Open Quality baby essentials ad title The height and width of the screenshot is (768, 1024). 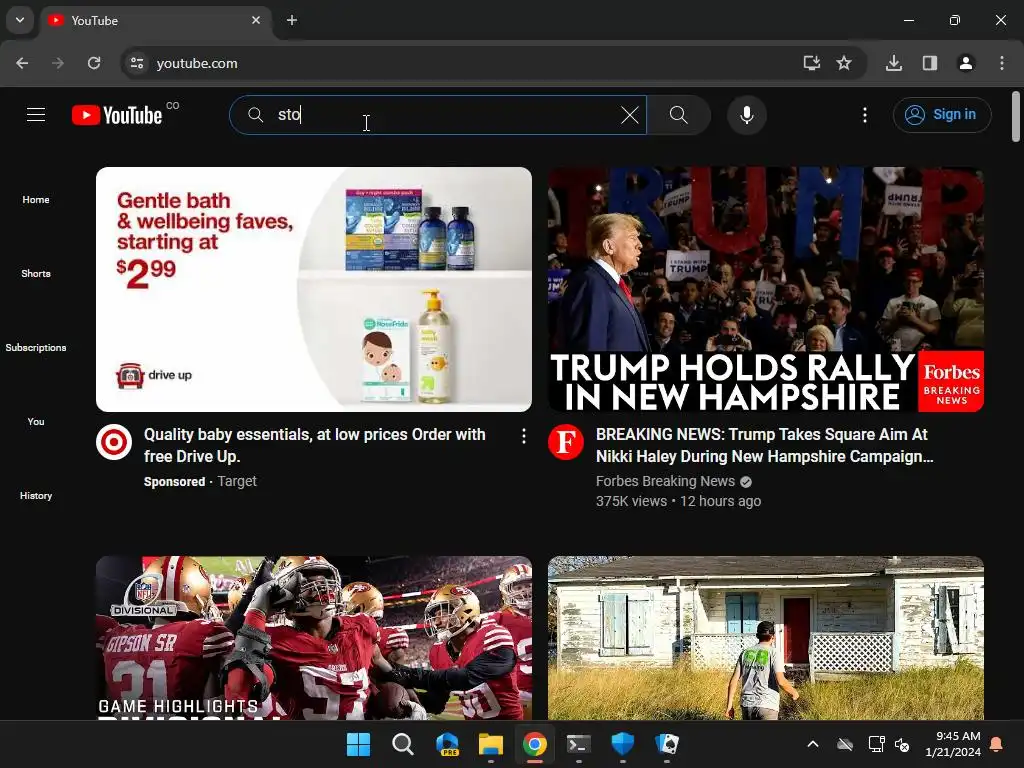[315, 445]
